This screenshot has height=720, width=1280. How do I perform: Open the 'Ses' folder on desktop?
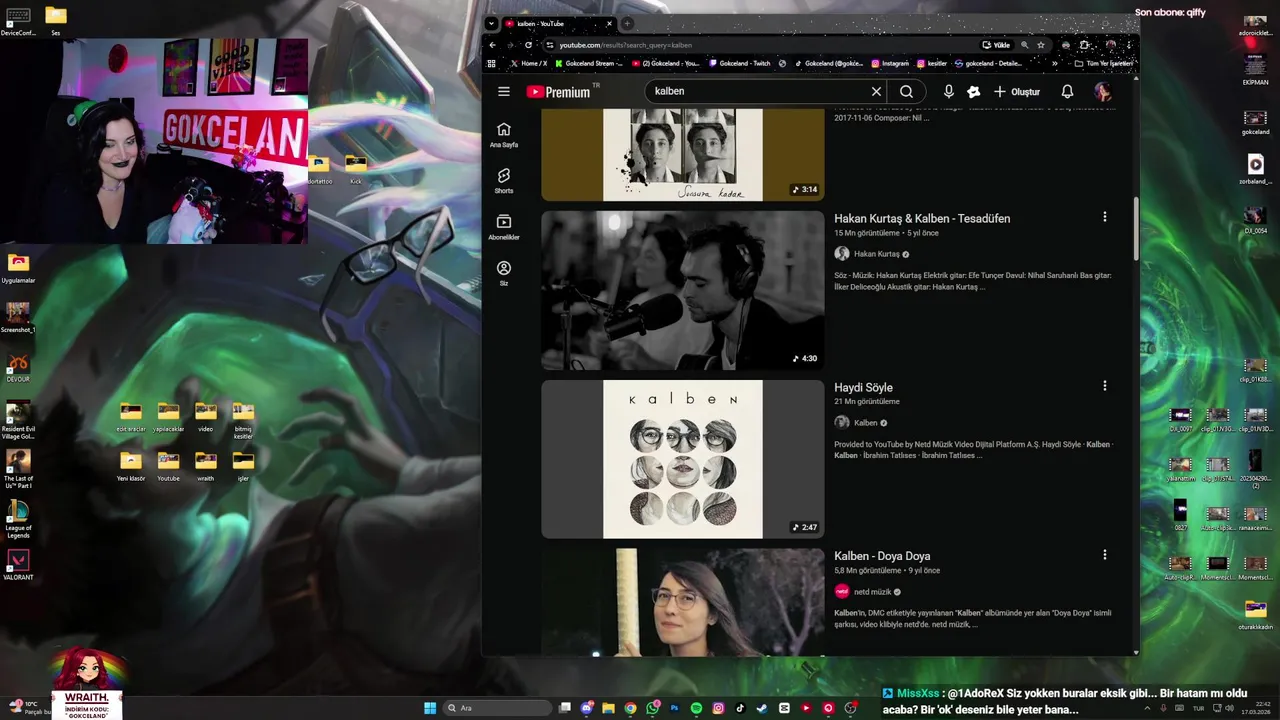(x=56, y=20)
